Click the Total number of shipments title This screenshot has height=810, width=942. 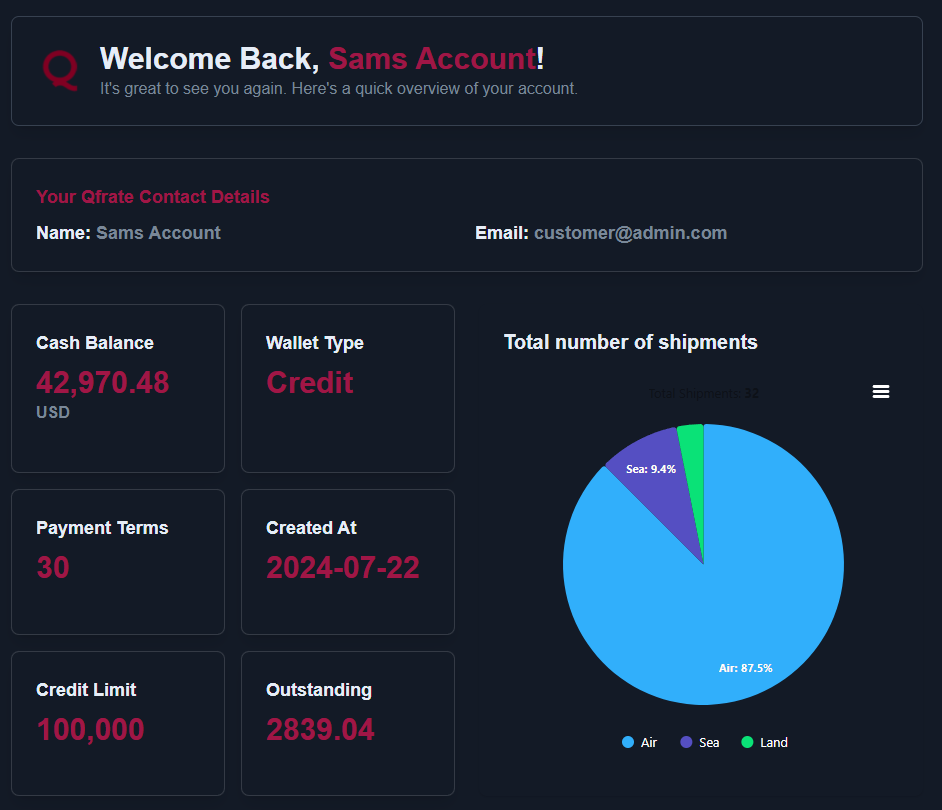[631, 342]
